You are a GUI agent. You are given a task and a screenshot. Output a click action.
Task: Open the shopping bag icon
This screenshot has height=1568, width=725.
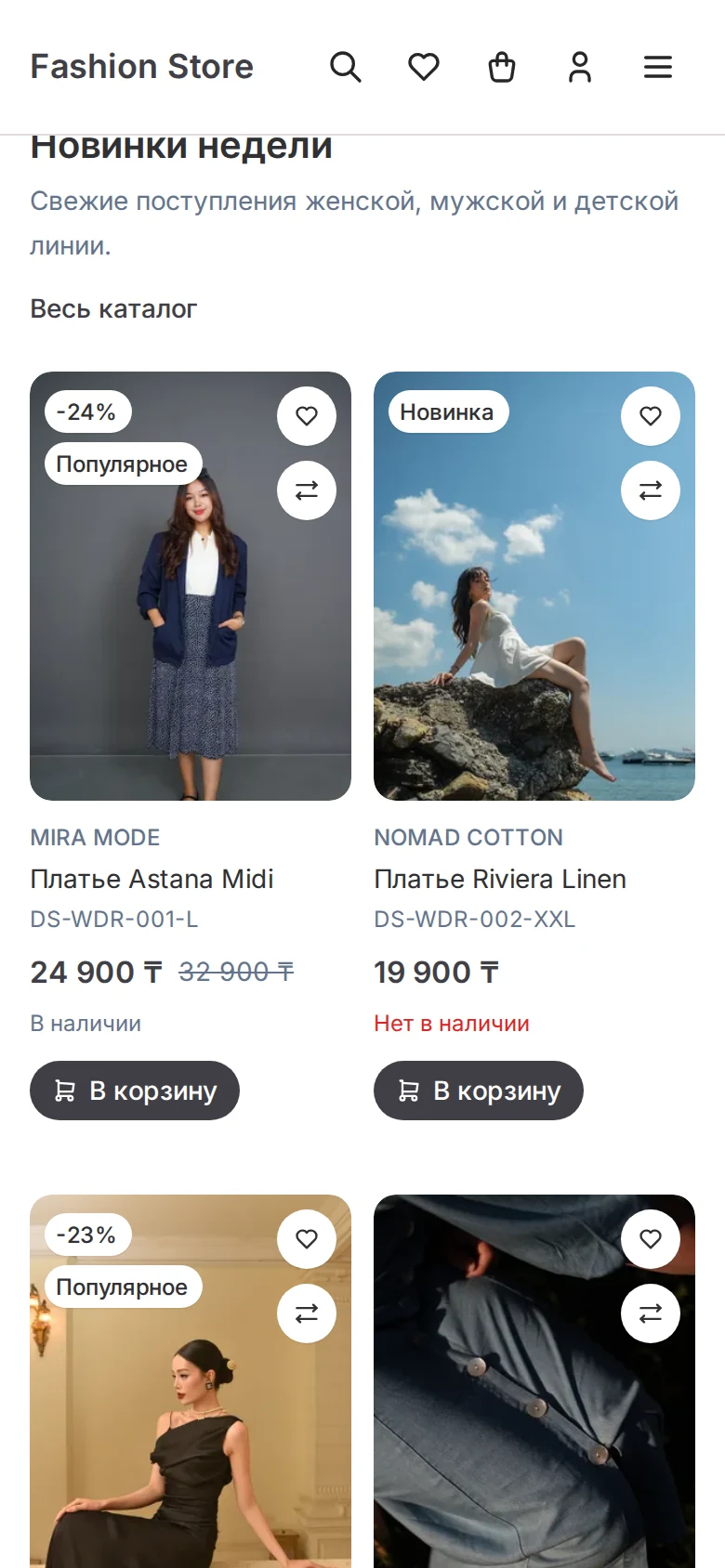pyautogui.click(x=502, y=67)
